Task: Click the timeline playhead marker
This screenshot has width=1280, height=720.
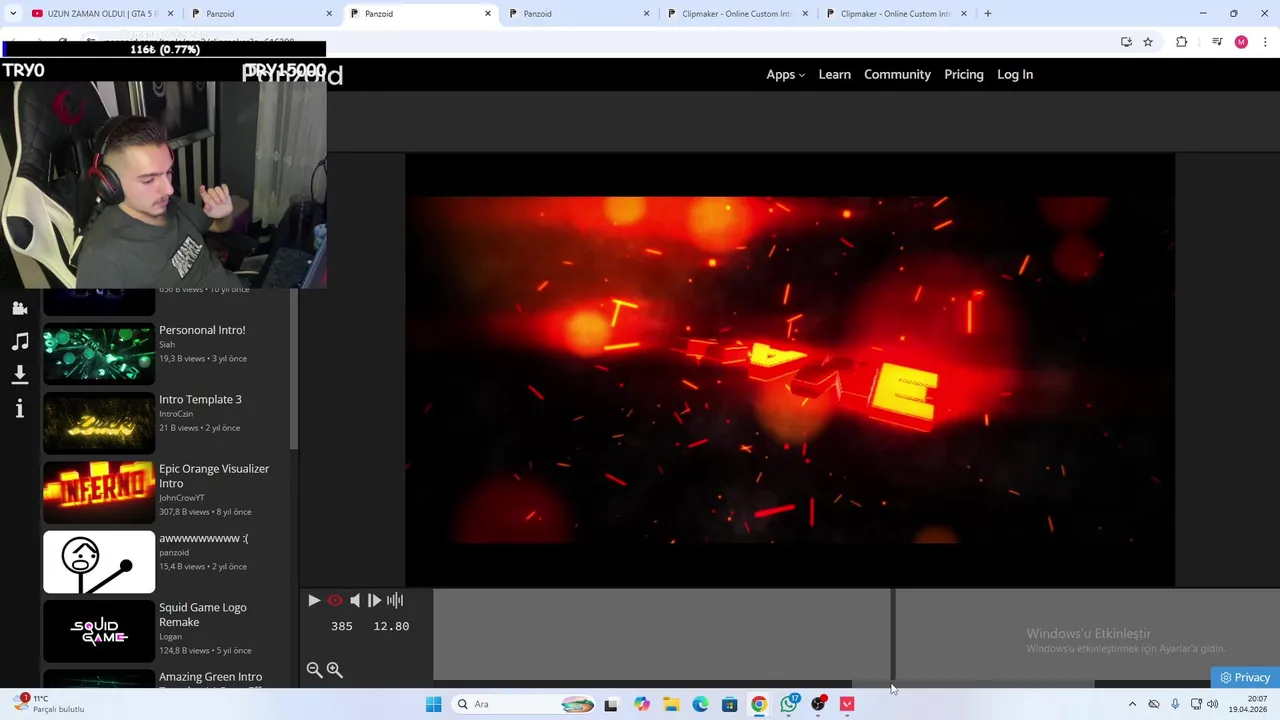Action: tap(892, 635)
